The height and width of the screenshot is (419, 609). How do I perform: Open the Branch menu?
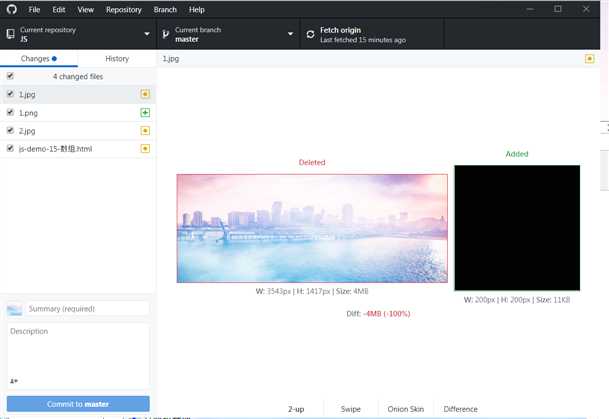(165, 10)
